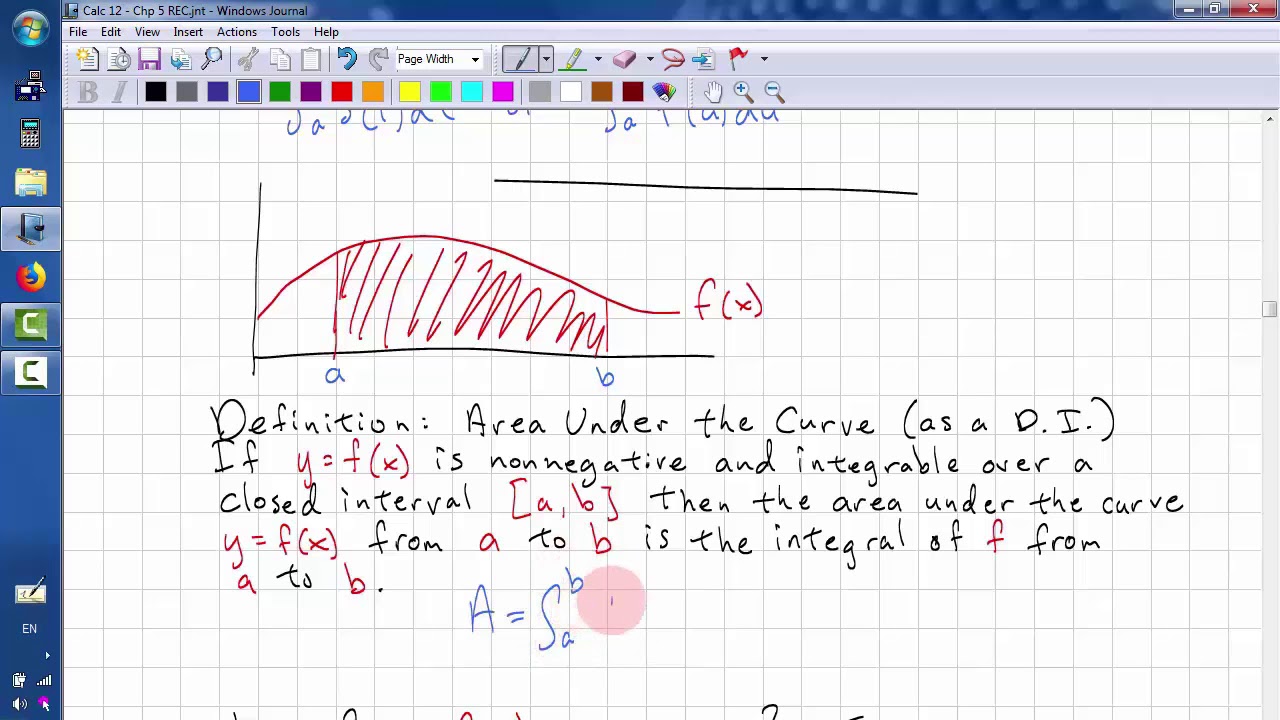This screenshot has width=1280, height=720.
Task: Click the Paste clipboard icon
Action: point(311,59)
